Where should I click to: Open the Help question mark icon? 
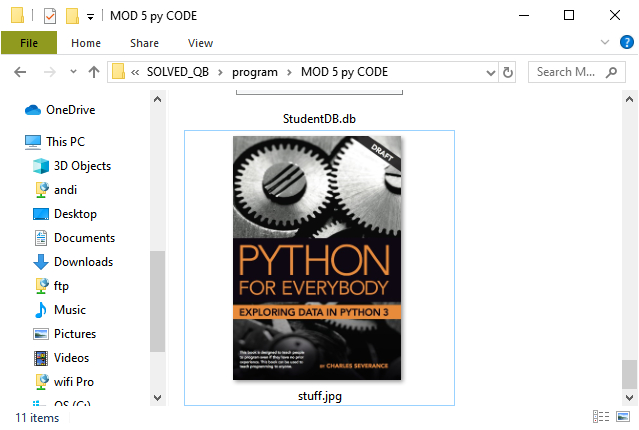[626, 42]
